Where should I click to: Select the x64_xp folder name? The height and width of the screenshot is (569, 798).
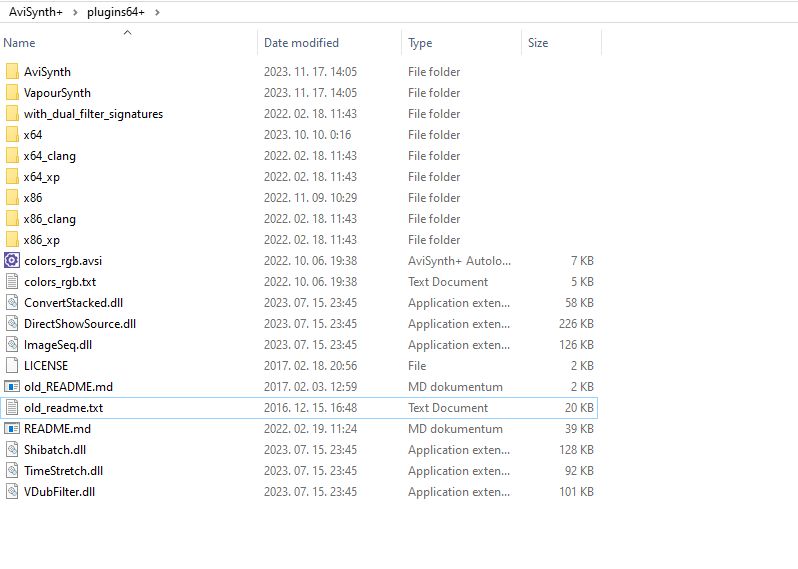(42, 177)
